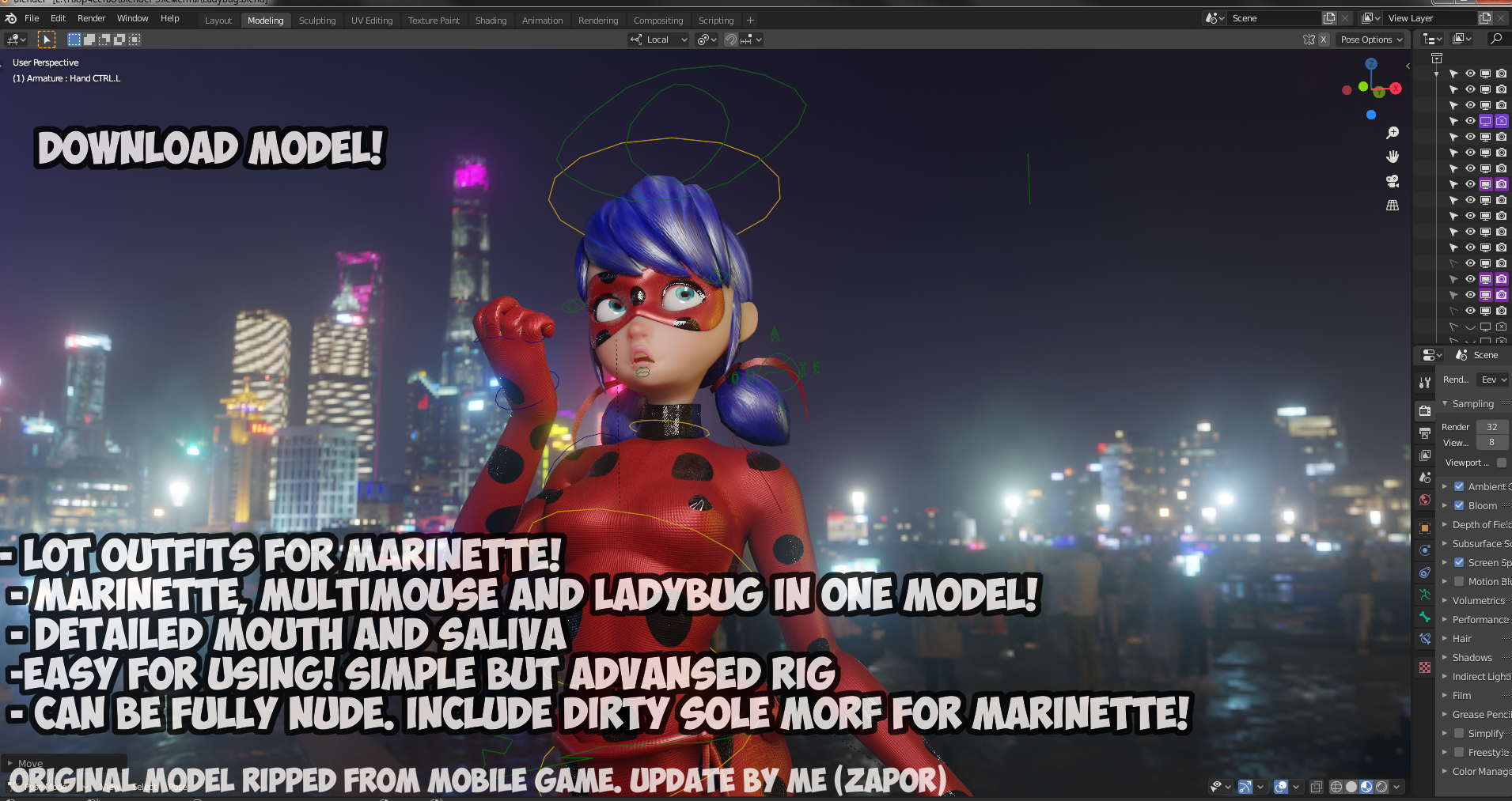This screenshot has width=1512, height=801.
Task: Click the blue Z axis gizmo ball
Action: click(1371, 64)
